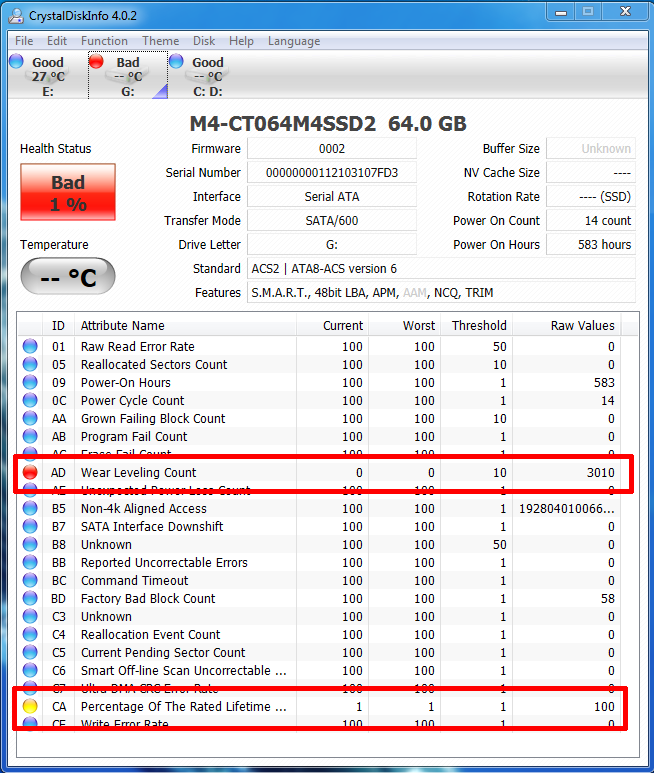Screen dimensions: 654x773
Task: Click the red Bad 1 % health status button
Action: (x=68, y=192)
